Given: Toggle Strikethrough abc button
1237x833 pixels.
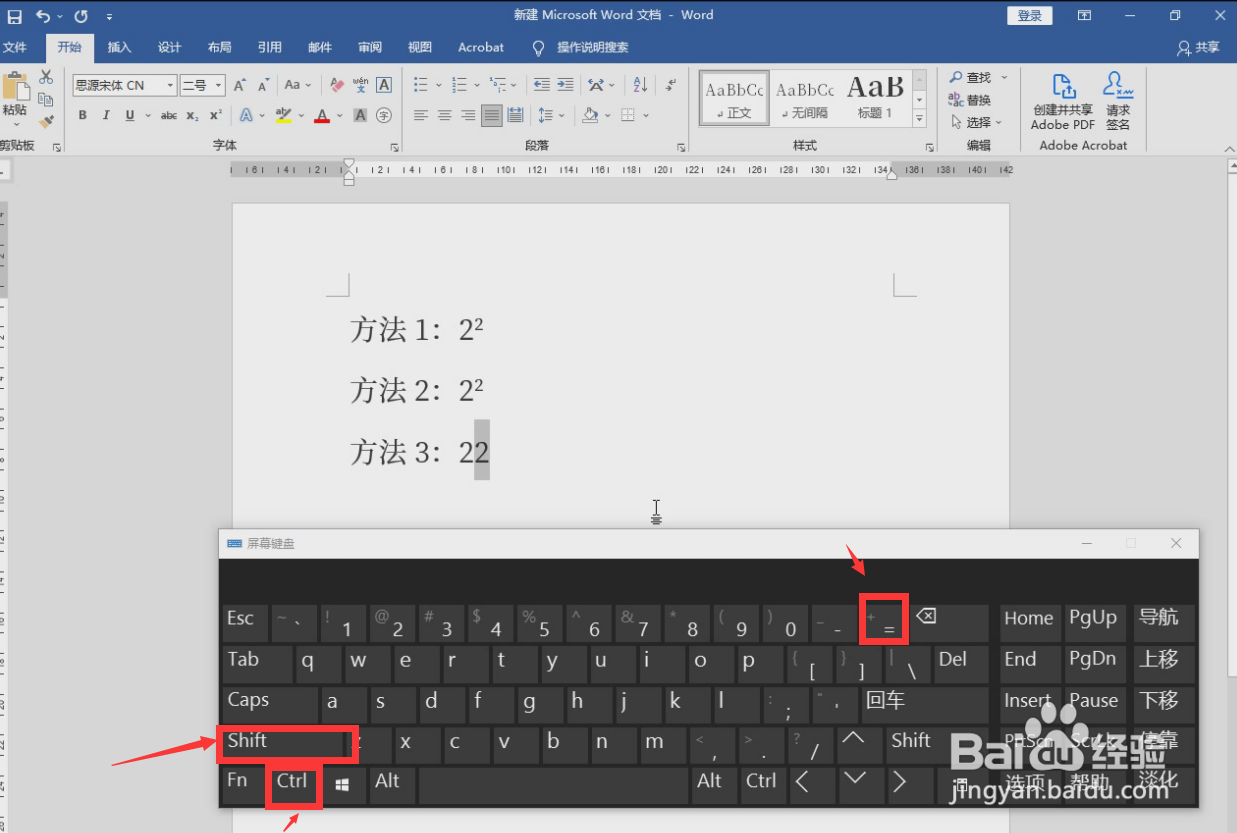Looking at the screenshot, I should pyautogui.click(x=169, y=116).
